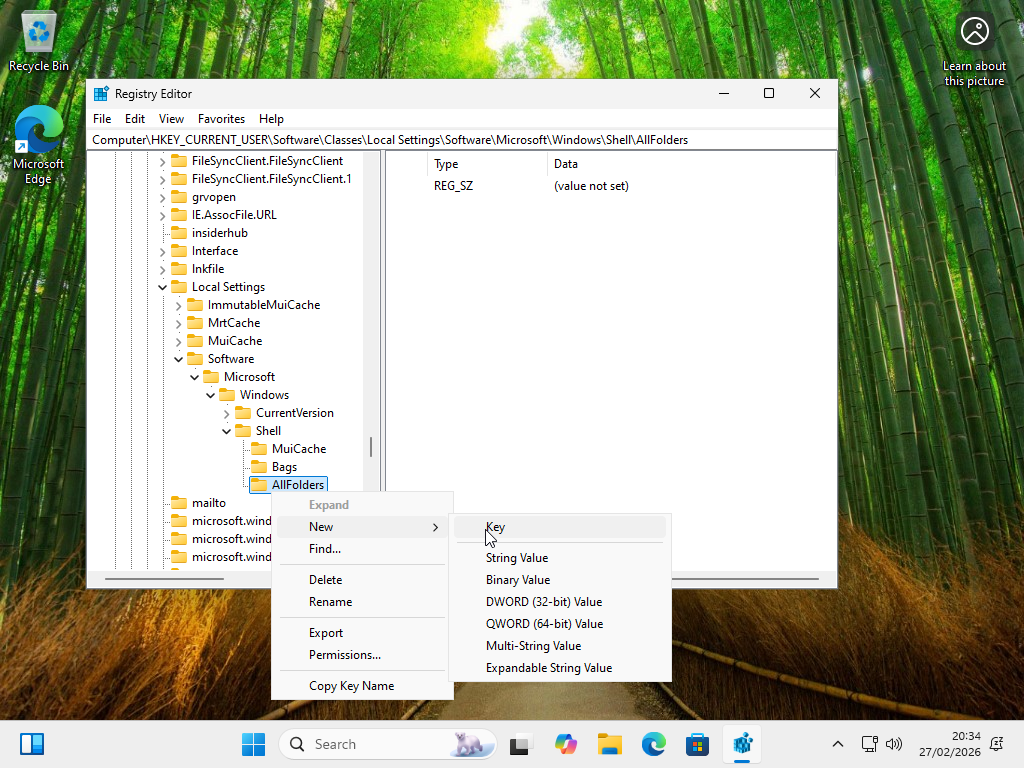Collapse the Microsoft tree node
The height and width of the screenshot is (768, 1024).
(195, 377)
